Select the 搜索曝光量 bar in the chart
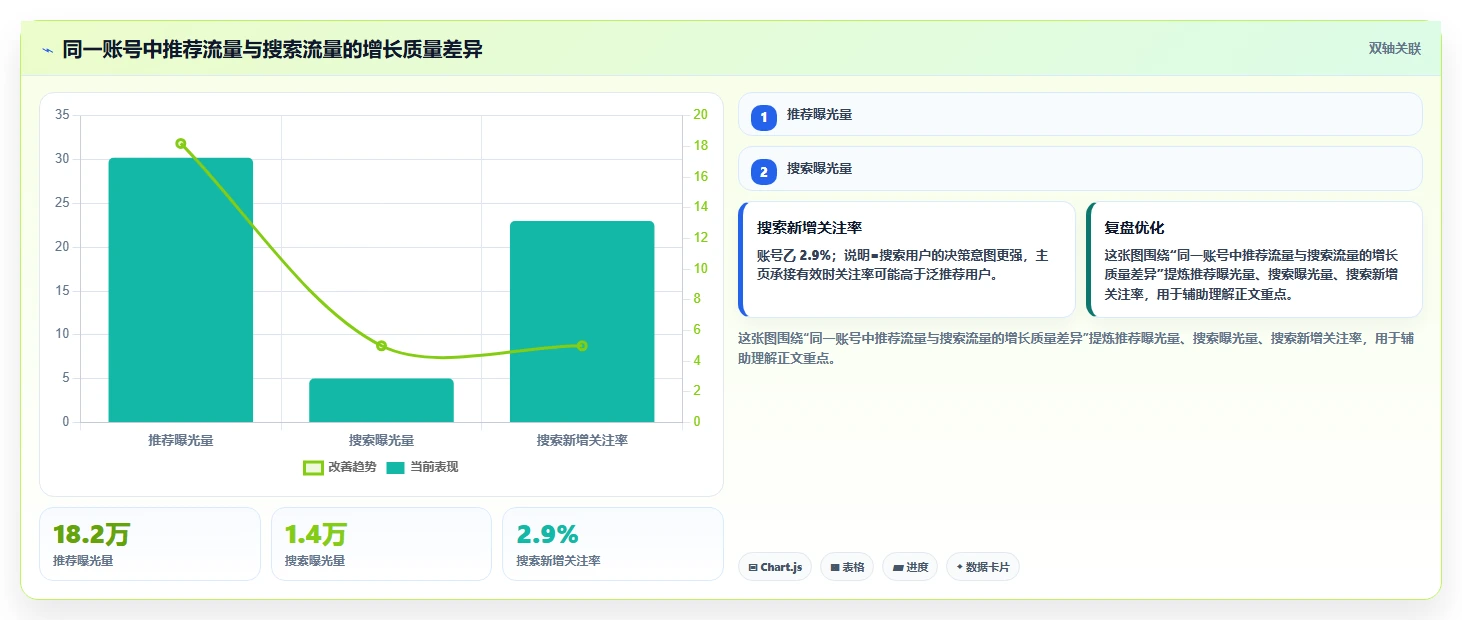This screenshot has height=620, width=1462. click(x=381, y=400)
